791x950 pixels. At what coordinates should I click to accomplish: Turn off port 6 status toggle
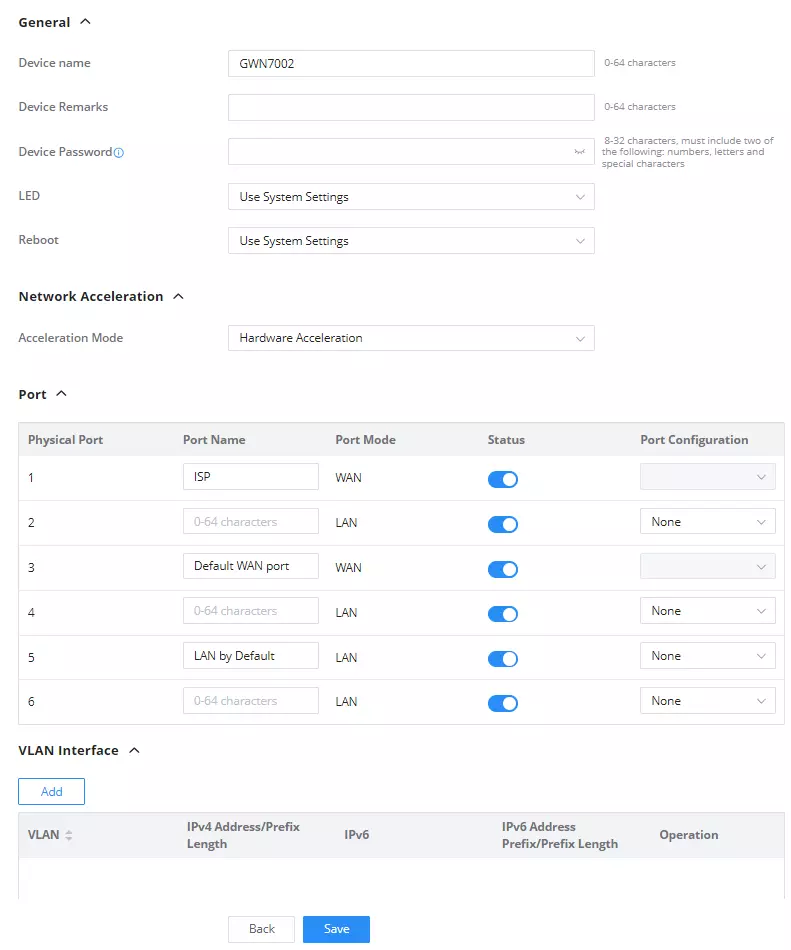point(503,702)
